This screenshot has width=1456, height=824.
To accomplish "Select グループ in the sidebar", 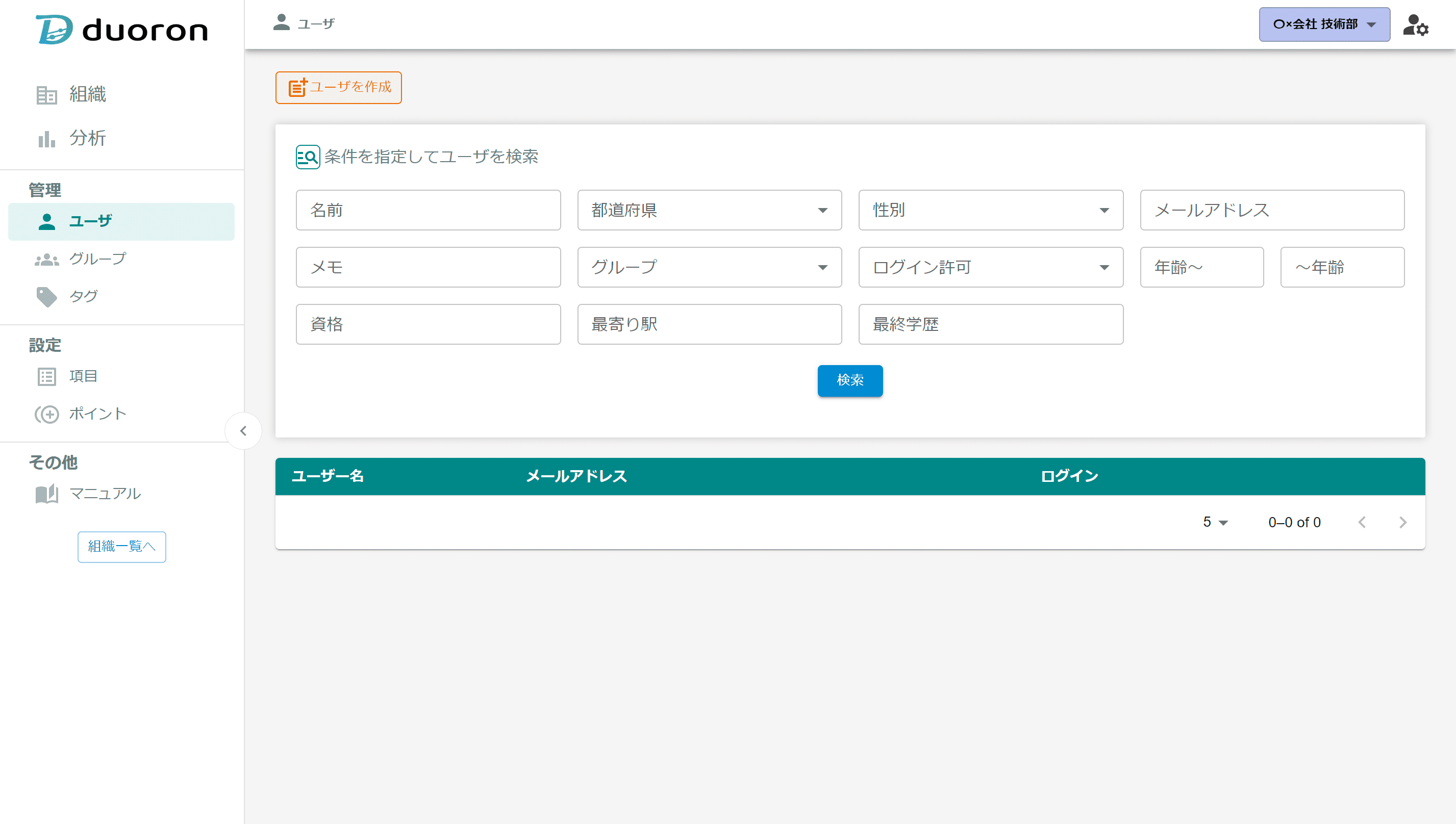I will [122, 259].
